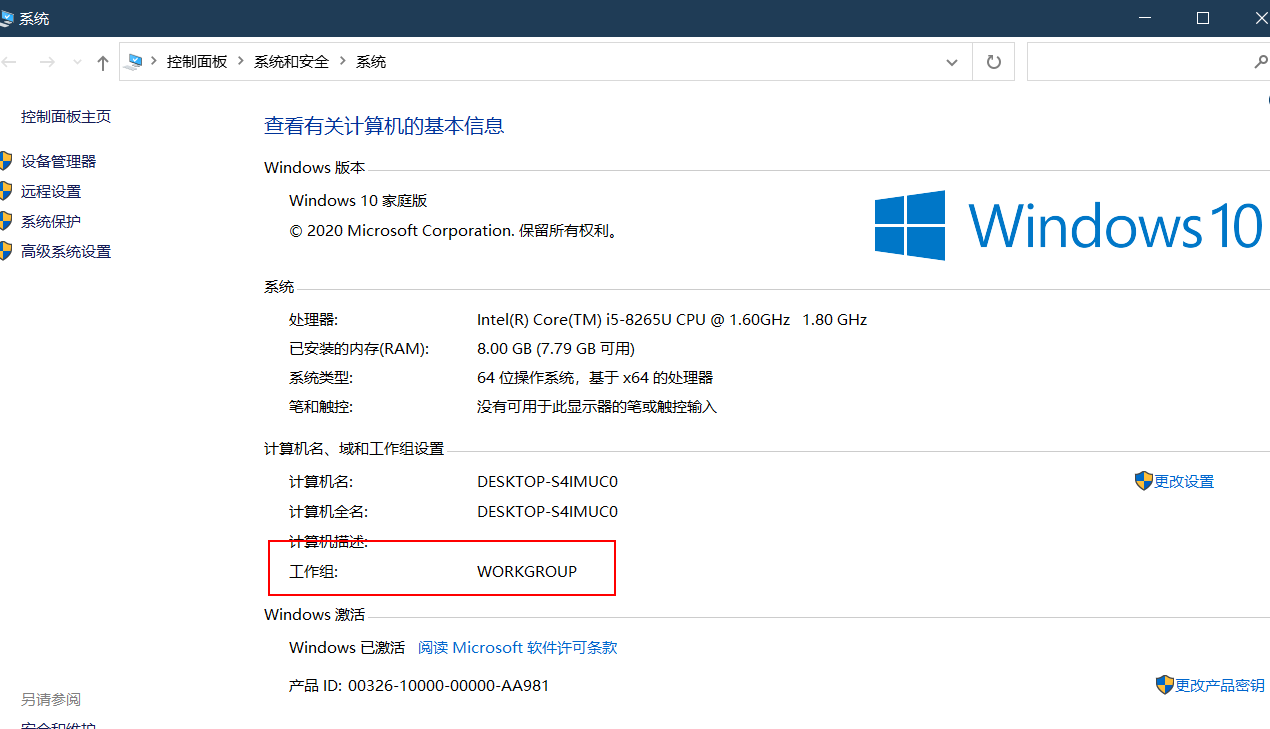The image size is (1270, 729).
Task: Open recent locations dropdown chevron
Action: coord(77,62)
